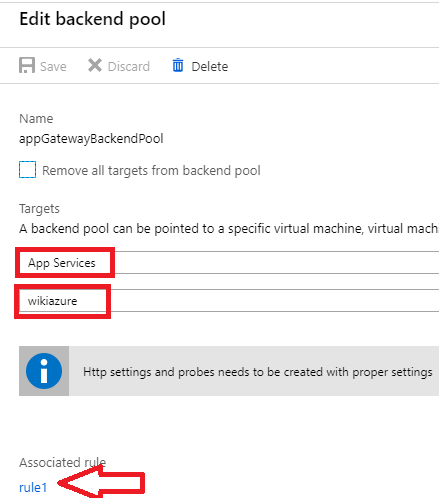The height and width of the screenshot is (498, 439).
Task: Click the blue Delete trash can icon
Action: [x=178, y=65]
